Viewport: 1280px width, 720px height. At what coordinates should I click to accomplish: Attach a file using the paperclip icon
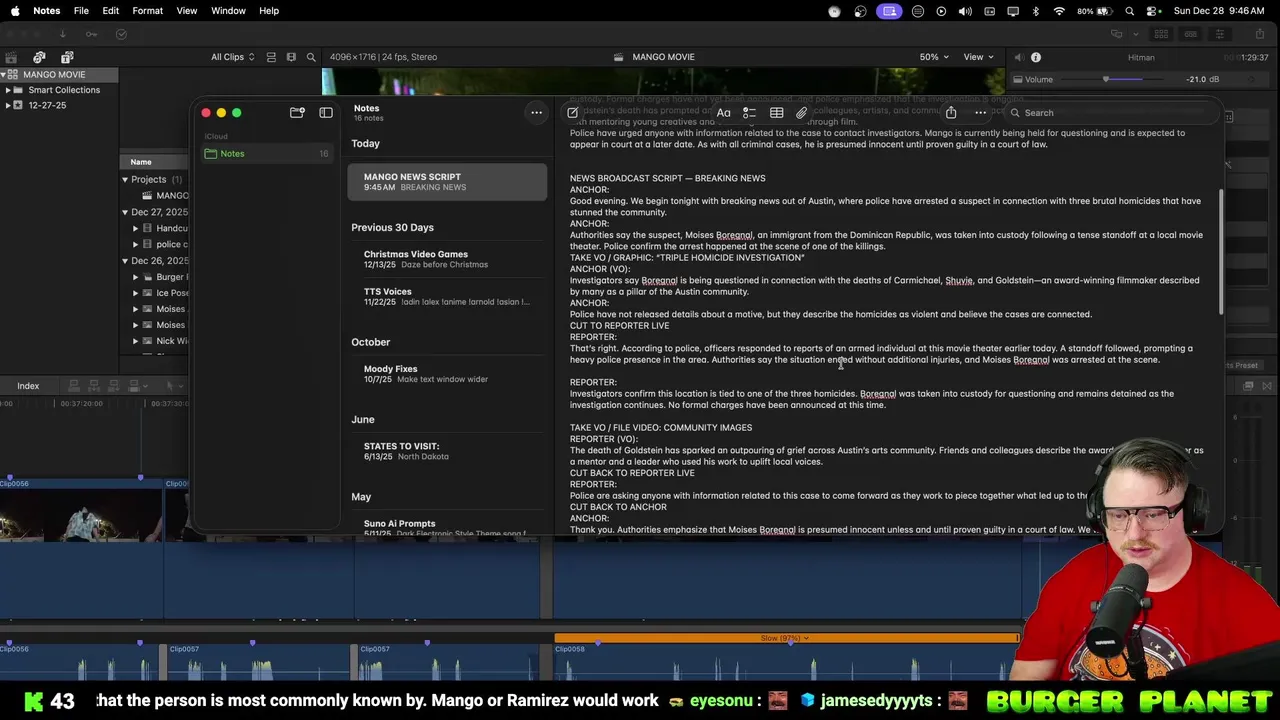(x=801, y=113)
